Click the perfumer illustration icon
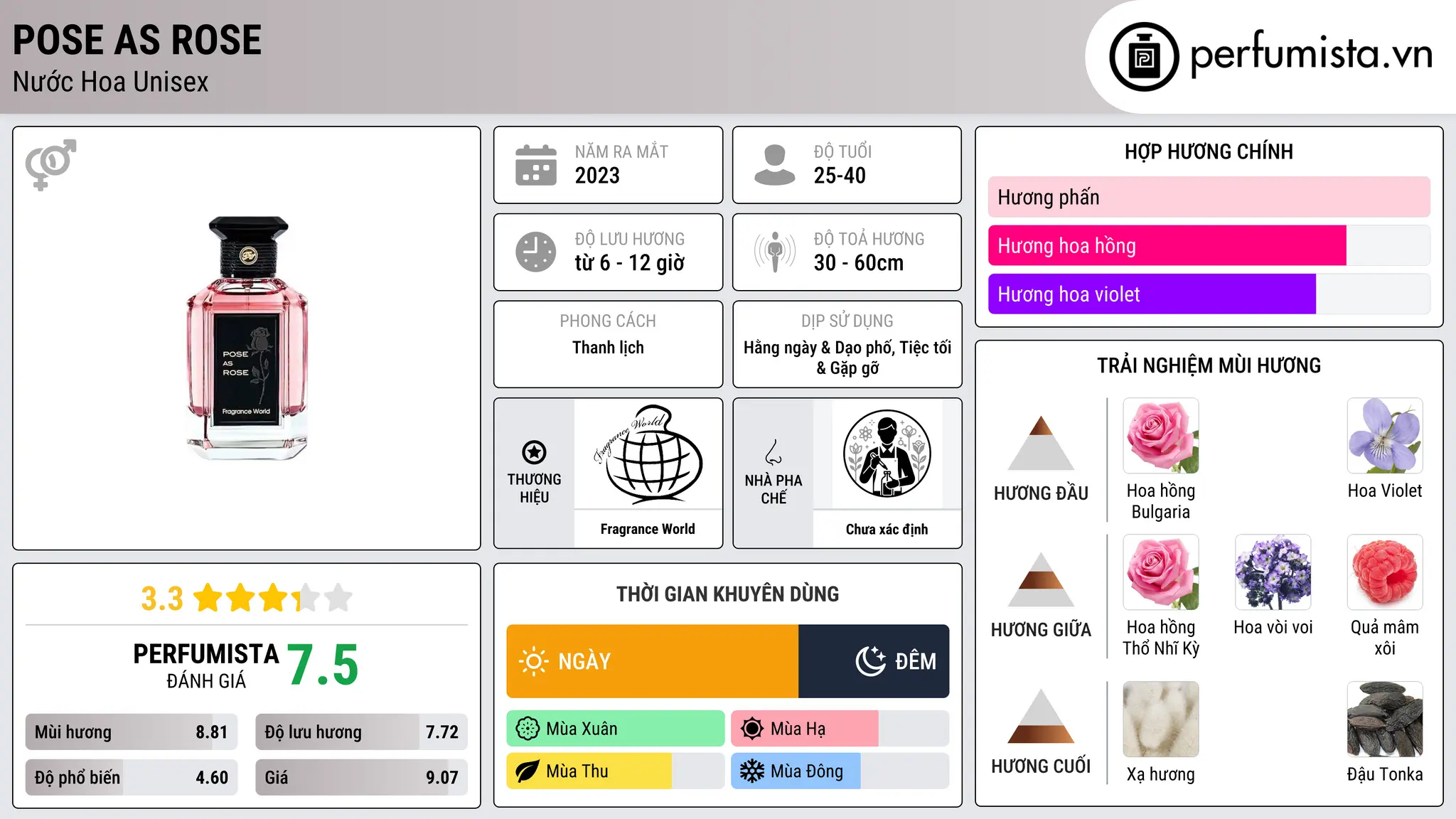The height and width of the screenshot is (819, 1456). click(x=887, y=454)
